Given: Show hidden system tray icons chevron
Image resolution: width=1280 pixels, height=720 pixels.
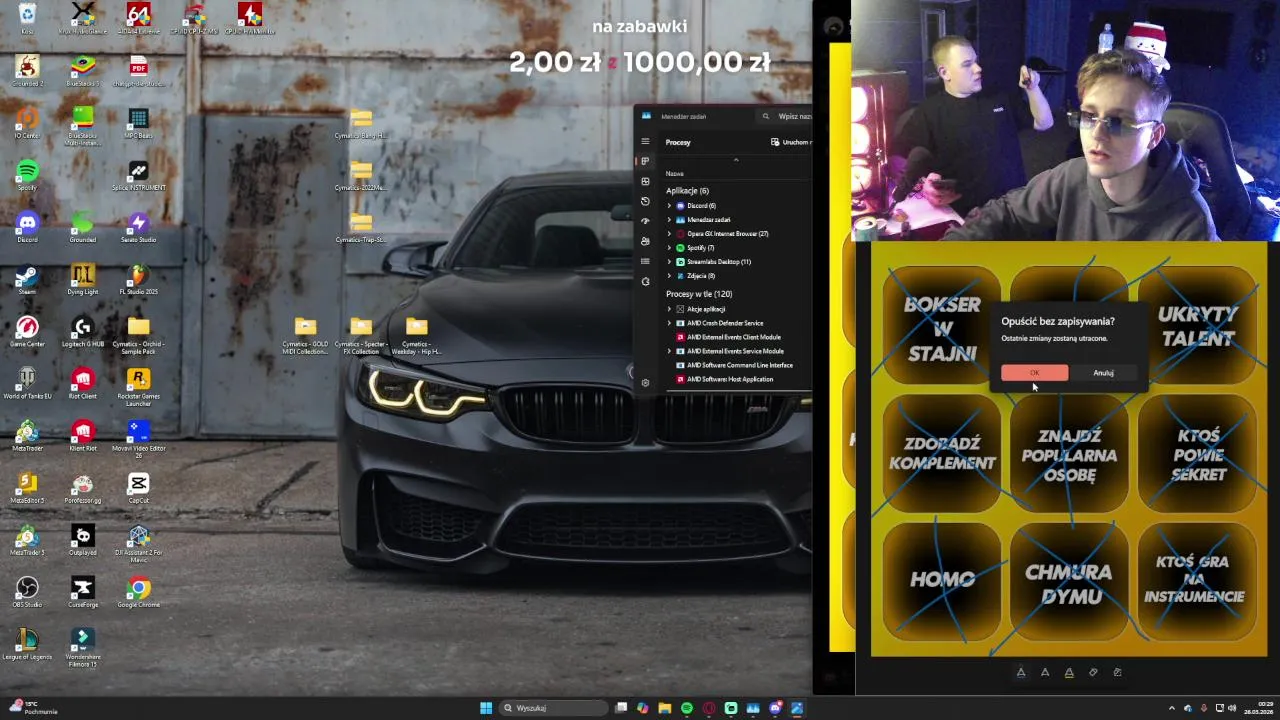Looking at the screenshot, I should 1172,708.
